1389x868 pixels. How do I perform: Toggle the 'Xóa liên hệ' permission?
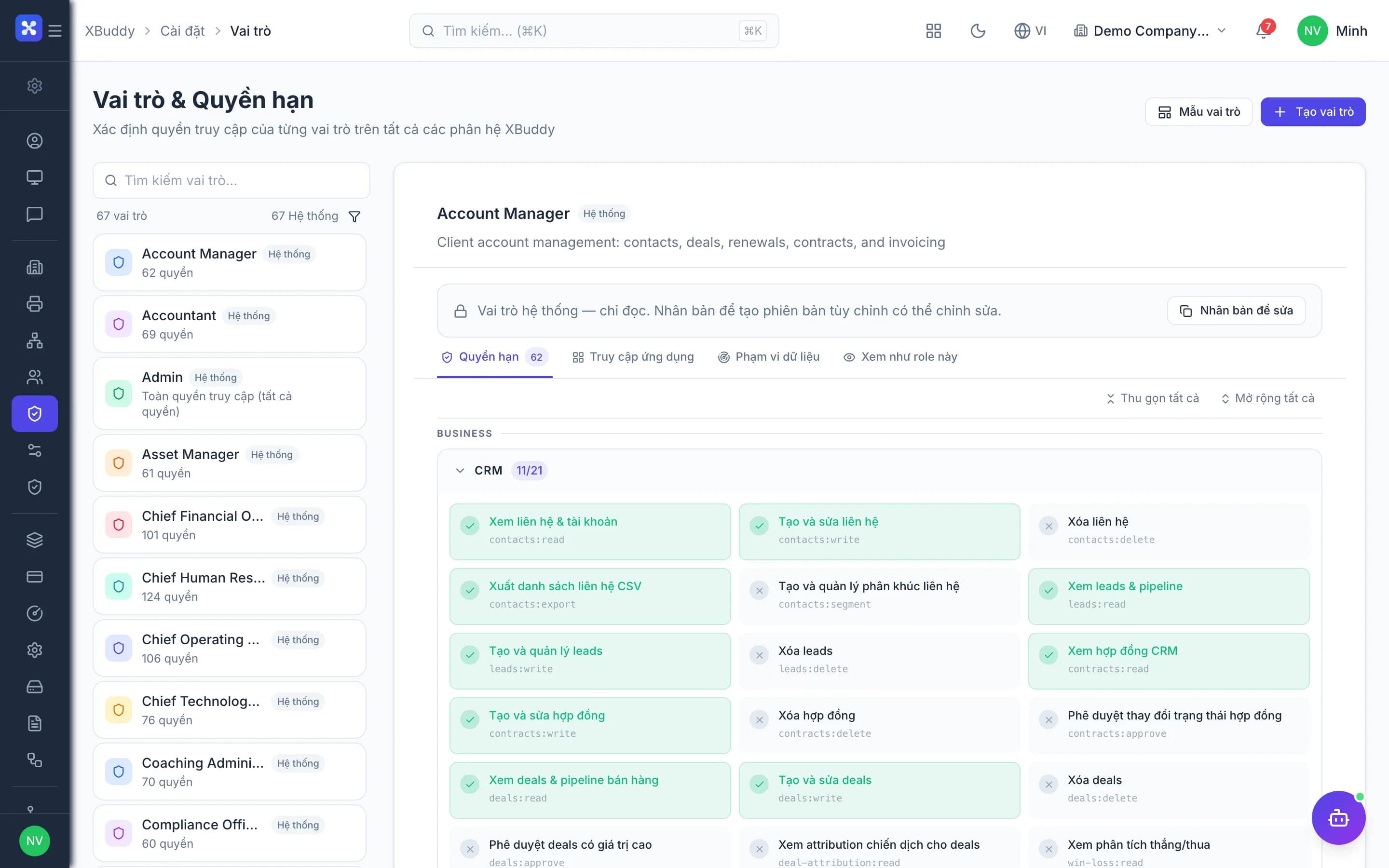coord(1169,531)
